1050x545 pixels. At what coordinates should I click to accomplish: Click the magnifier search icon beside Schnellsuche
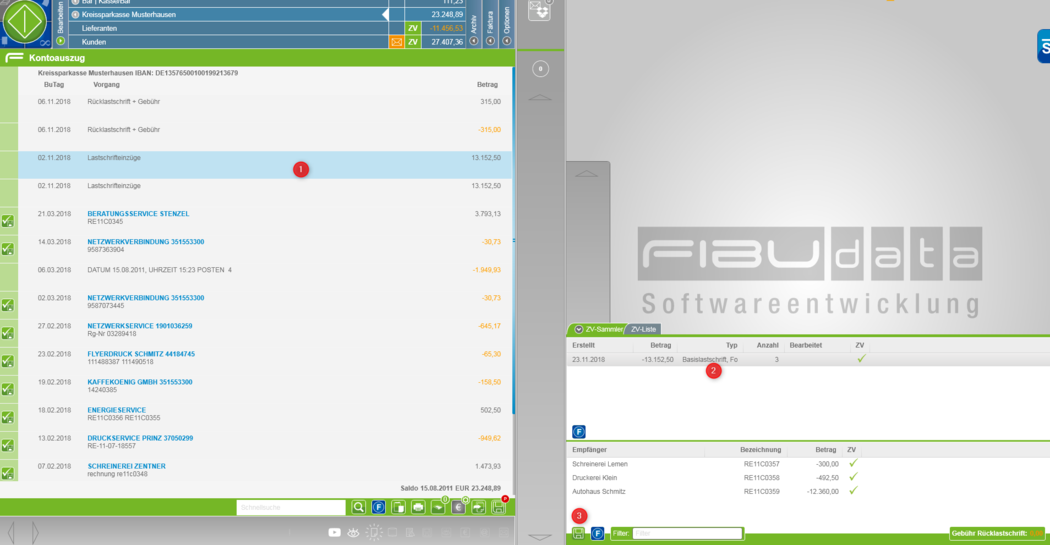point(358,508)
